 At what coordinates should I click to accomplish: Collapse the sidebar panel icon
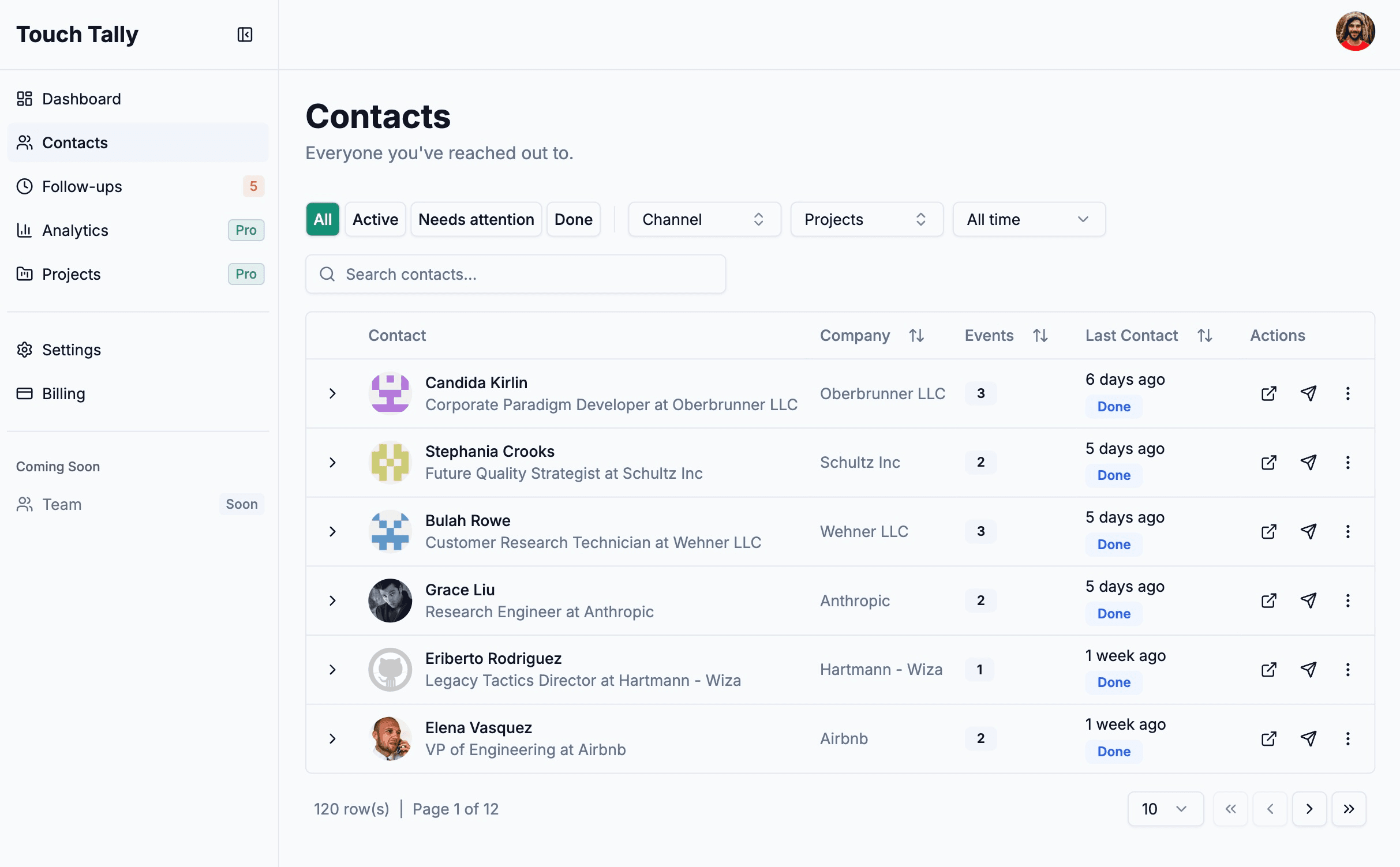tap(245, 35)
